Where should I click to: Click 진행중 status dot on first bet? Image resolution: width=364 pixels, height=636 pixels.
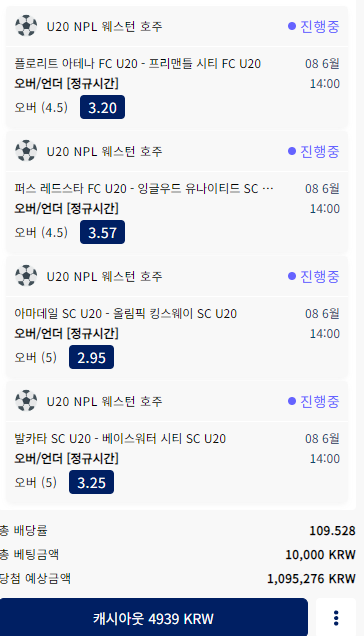click(x=292, y=26)
